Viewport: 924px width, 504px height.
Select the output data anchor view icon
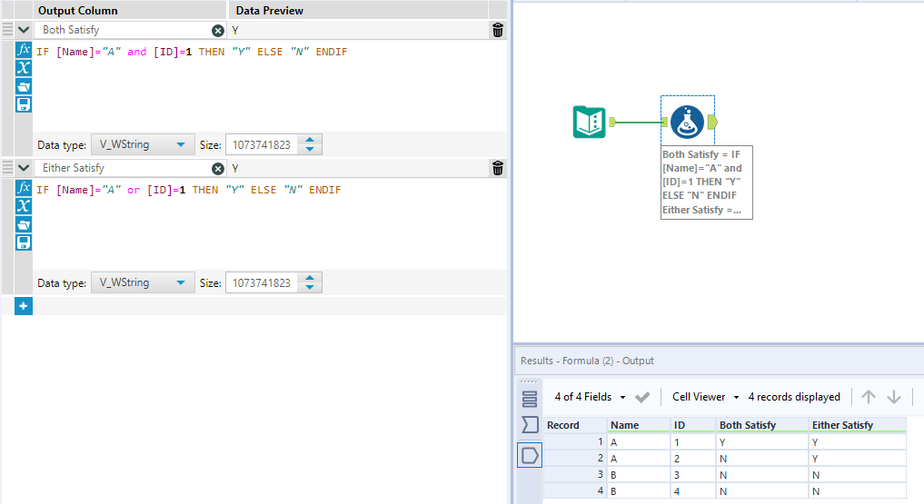click(530, 455)
